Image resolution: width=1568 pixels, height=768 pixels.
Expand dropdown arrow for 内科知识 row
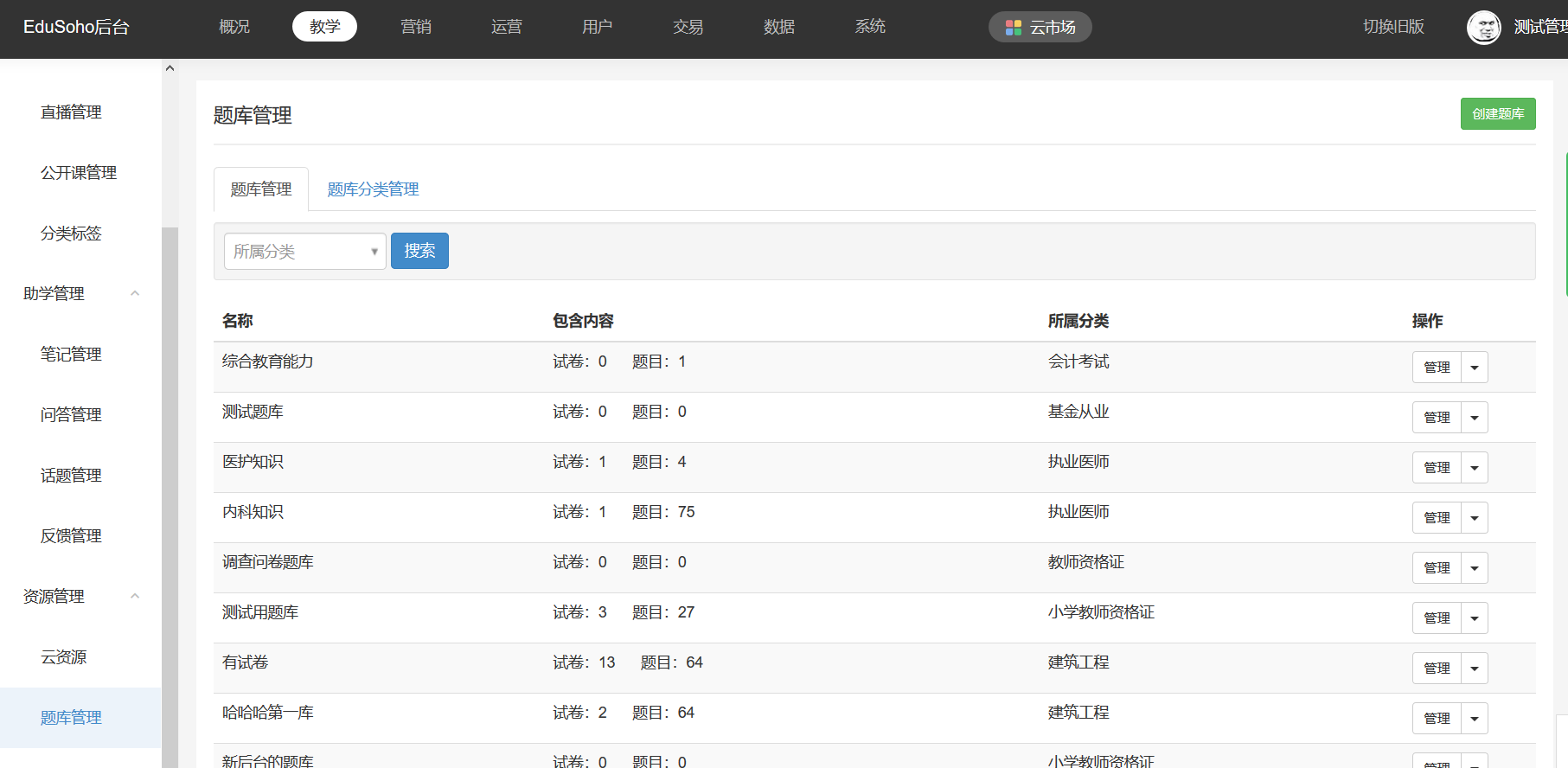pos(1474,518)
